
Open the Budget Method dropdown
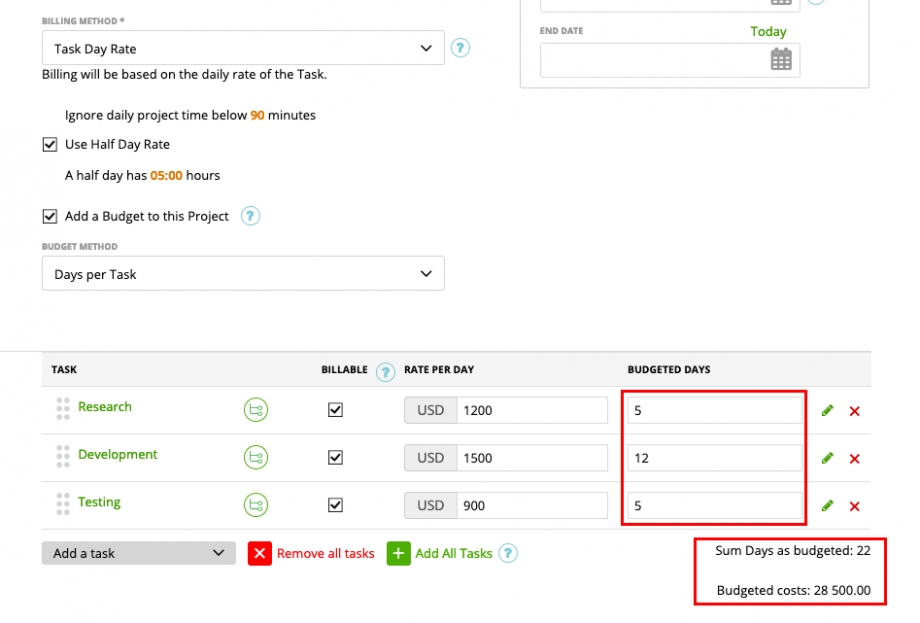click(x=243, y=273)
